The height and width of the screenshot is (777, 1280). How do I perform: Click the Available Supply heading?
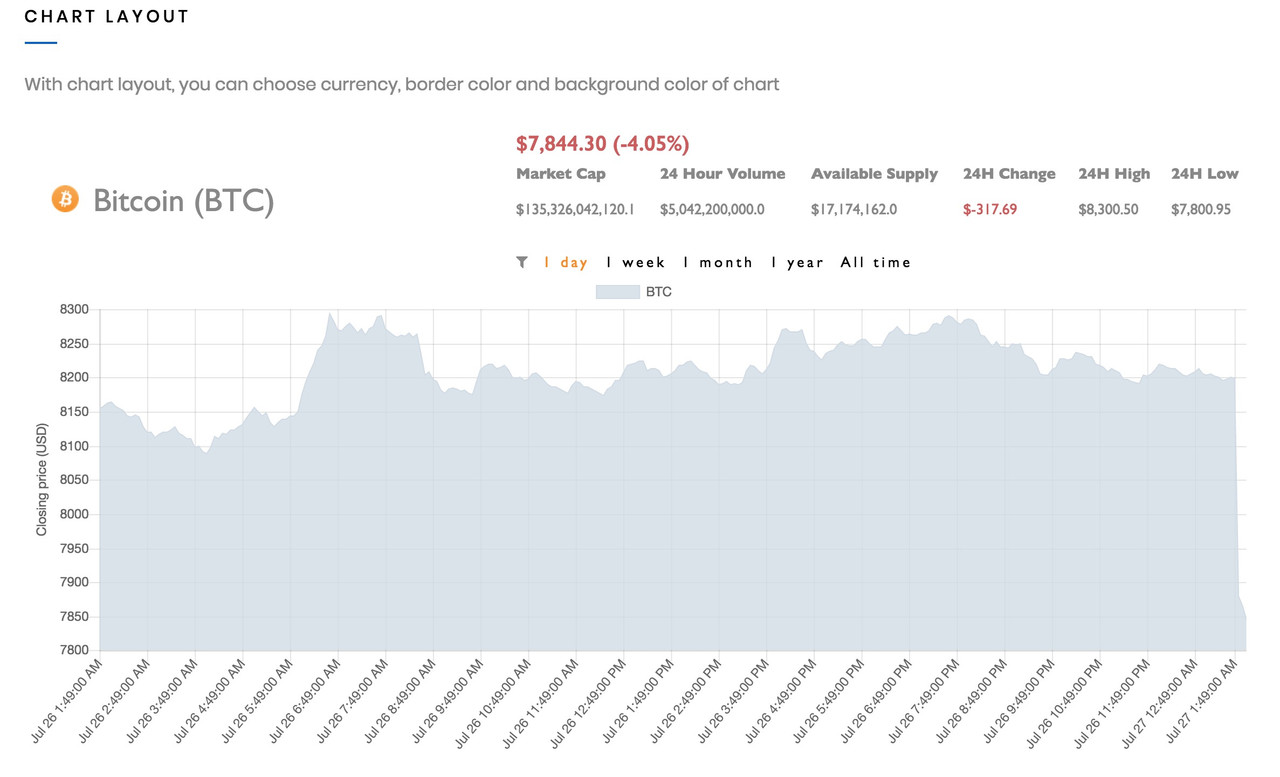(874, 174)
